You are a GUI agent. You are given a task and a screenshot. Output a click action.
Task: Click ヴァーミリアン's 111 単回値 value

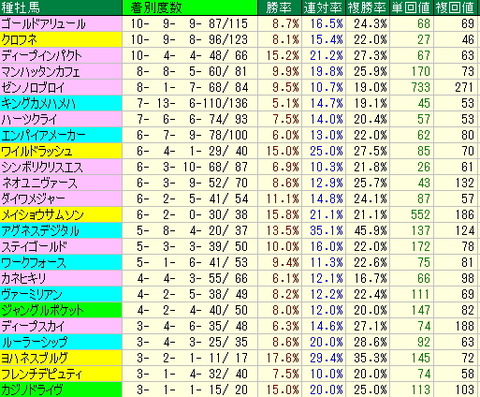tap(421, 295)
